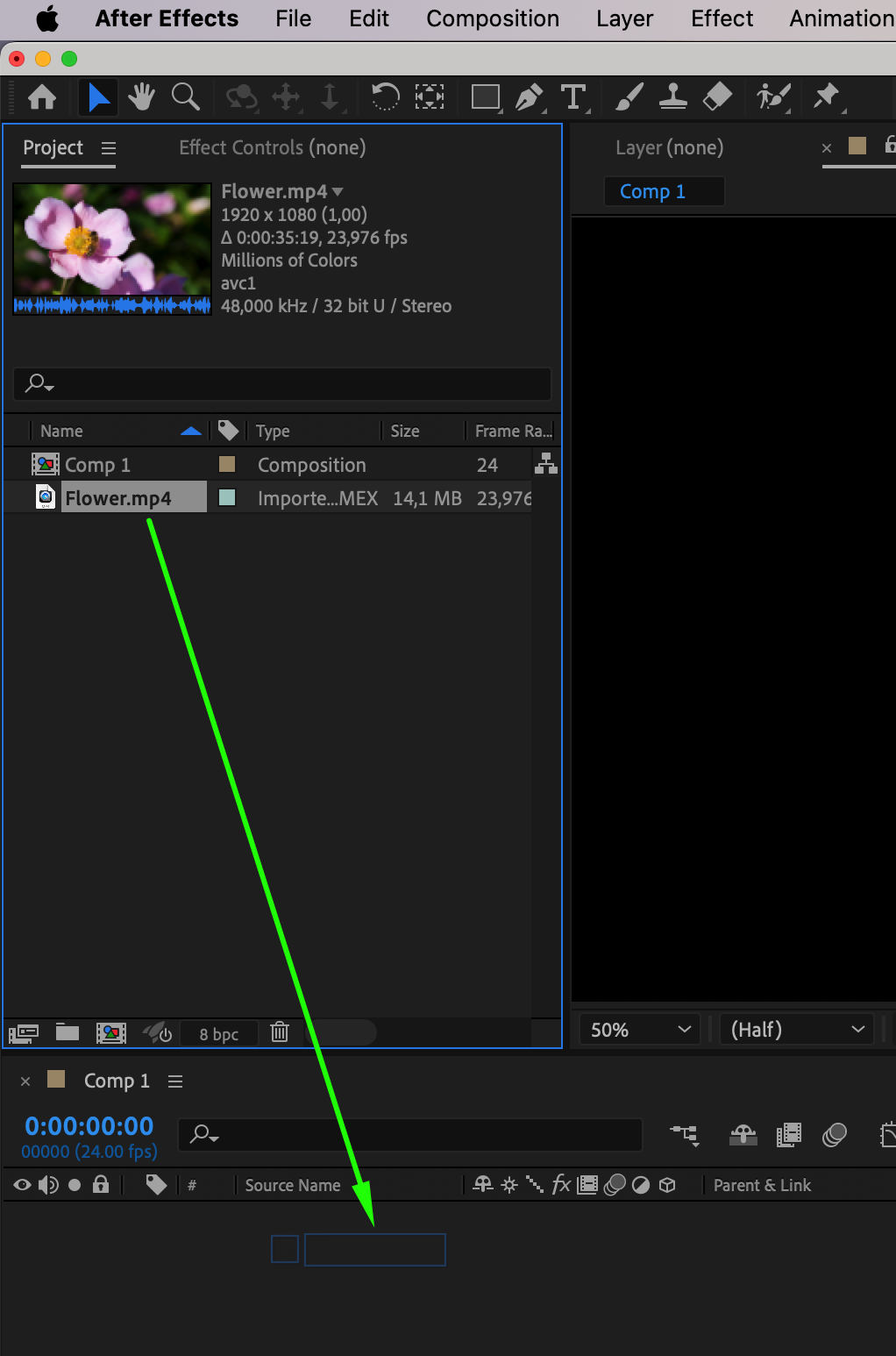Image resolution: width=896 pixels, height=1356 pixels.
Task: Open project flowchart view icon
Action: click(x=546, y=463)
